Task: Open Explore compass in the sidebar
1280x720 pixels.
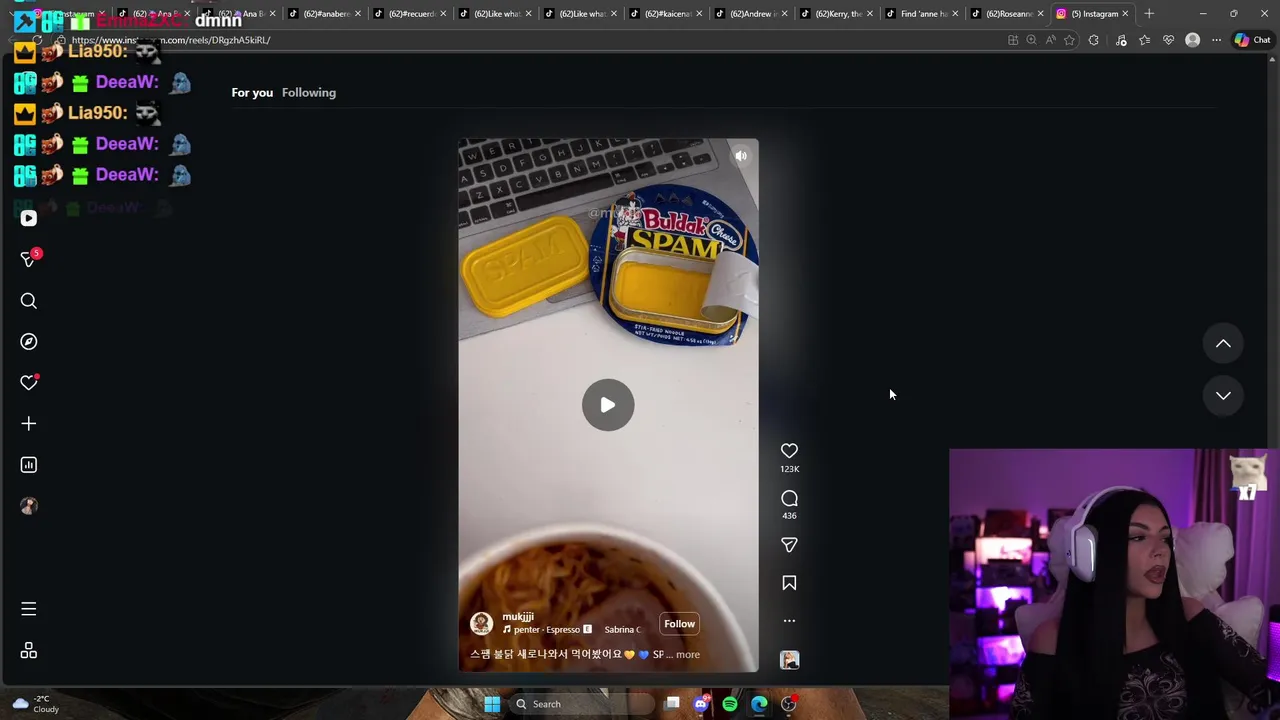Action: point(28,342)
